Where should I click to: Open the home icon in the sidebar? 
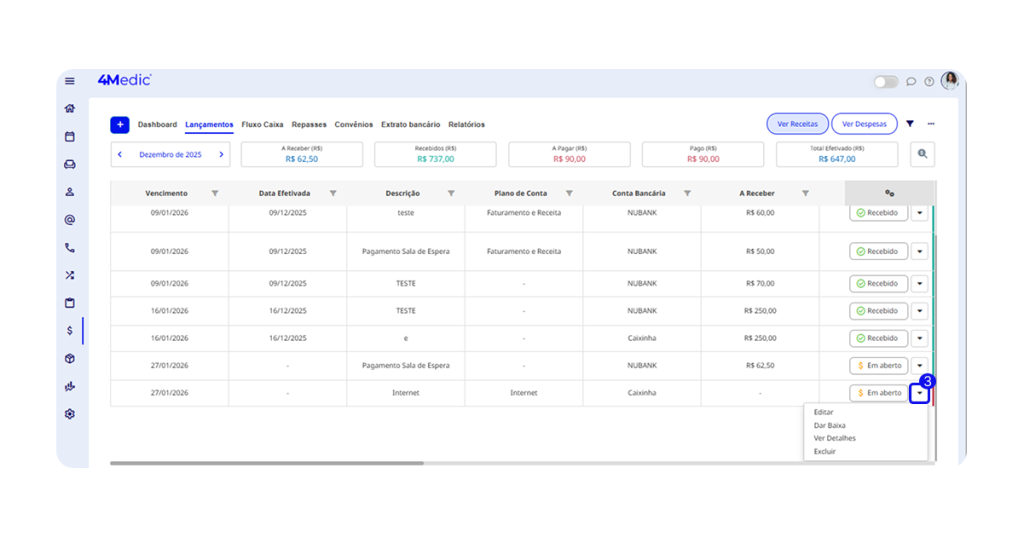(70, 109)
